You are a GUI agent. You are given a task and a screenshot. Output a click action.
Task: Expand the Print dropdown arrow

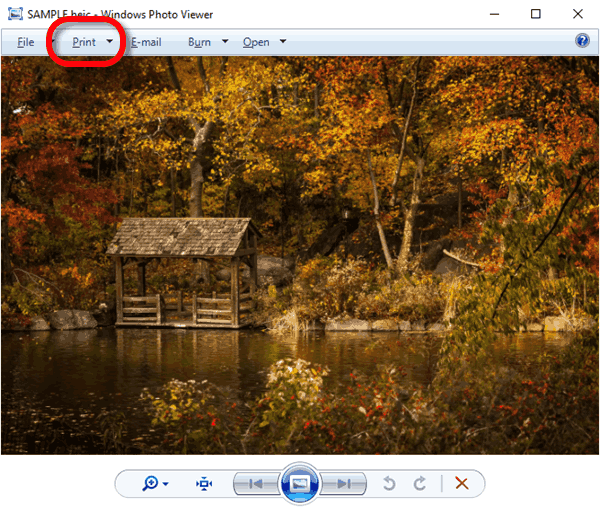click(x=109, y=41)
